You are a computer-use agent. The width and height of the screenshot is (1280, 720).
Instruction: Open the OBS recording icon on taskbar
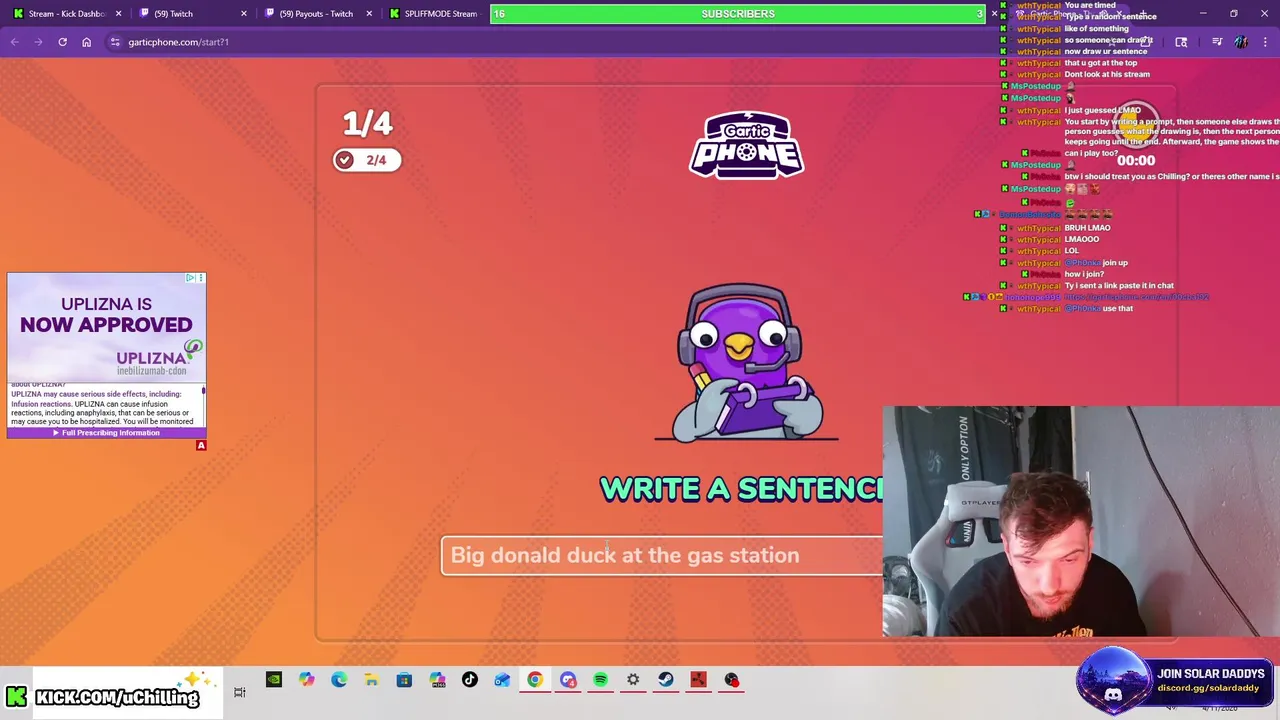[x=731, y=680]
